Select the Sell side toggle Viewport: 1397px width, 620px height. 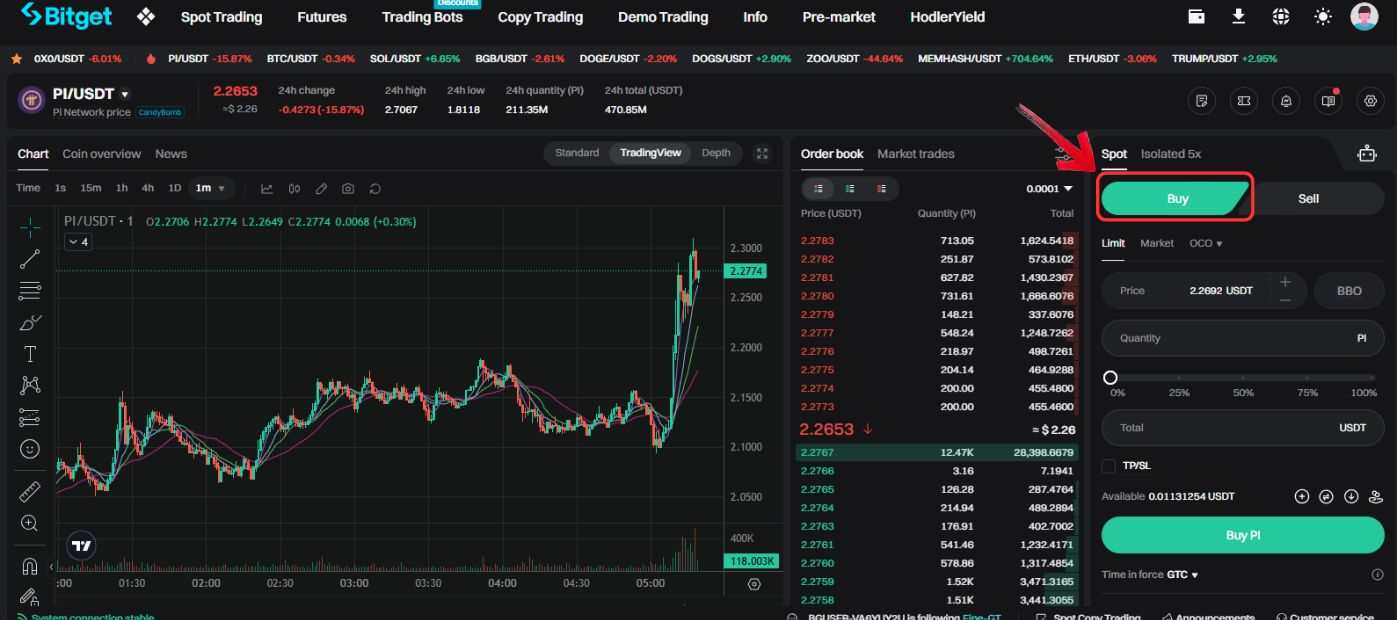[1308, 198]
